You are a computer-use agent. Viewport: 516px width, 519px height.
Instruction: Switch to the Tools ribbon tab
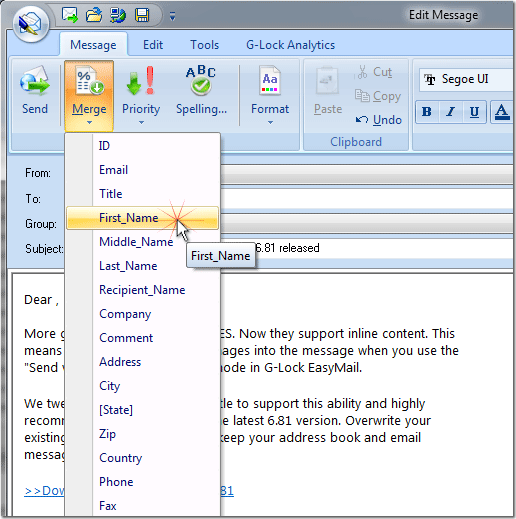point(204,45)
